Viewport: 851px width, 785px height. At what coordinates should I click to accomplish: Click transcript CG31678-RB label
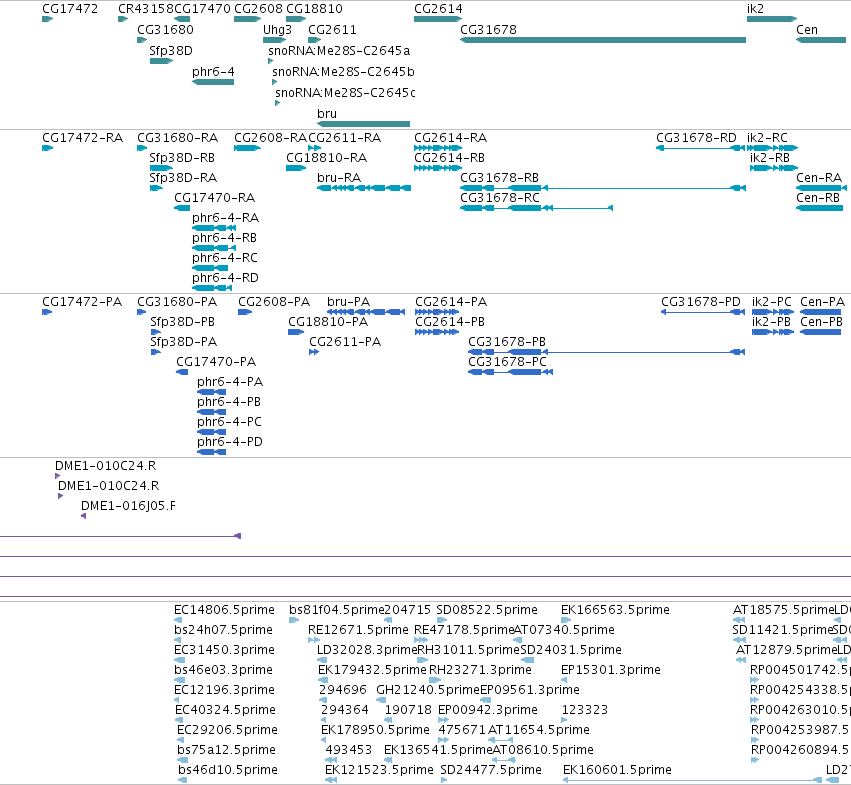(499, 178)
